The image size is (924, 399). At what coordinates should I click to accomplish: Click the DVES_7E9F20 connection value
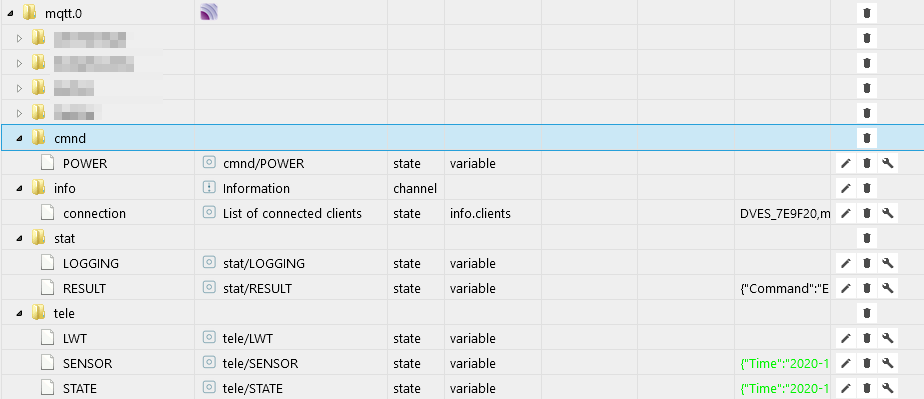point(785,213)
